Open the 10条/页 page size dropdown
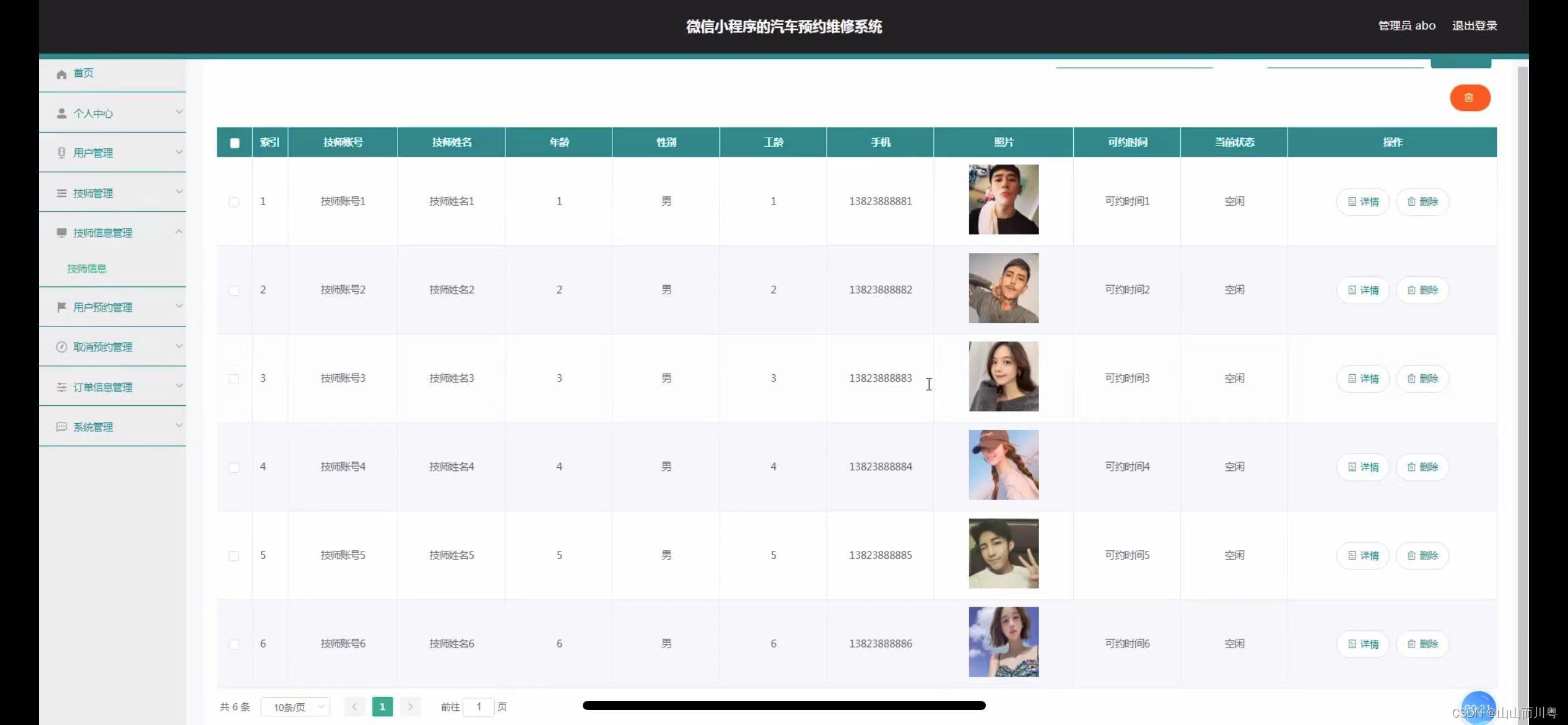 295,707
